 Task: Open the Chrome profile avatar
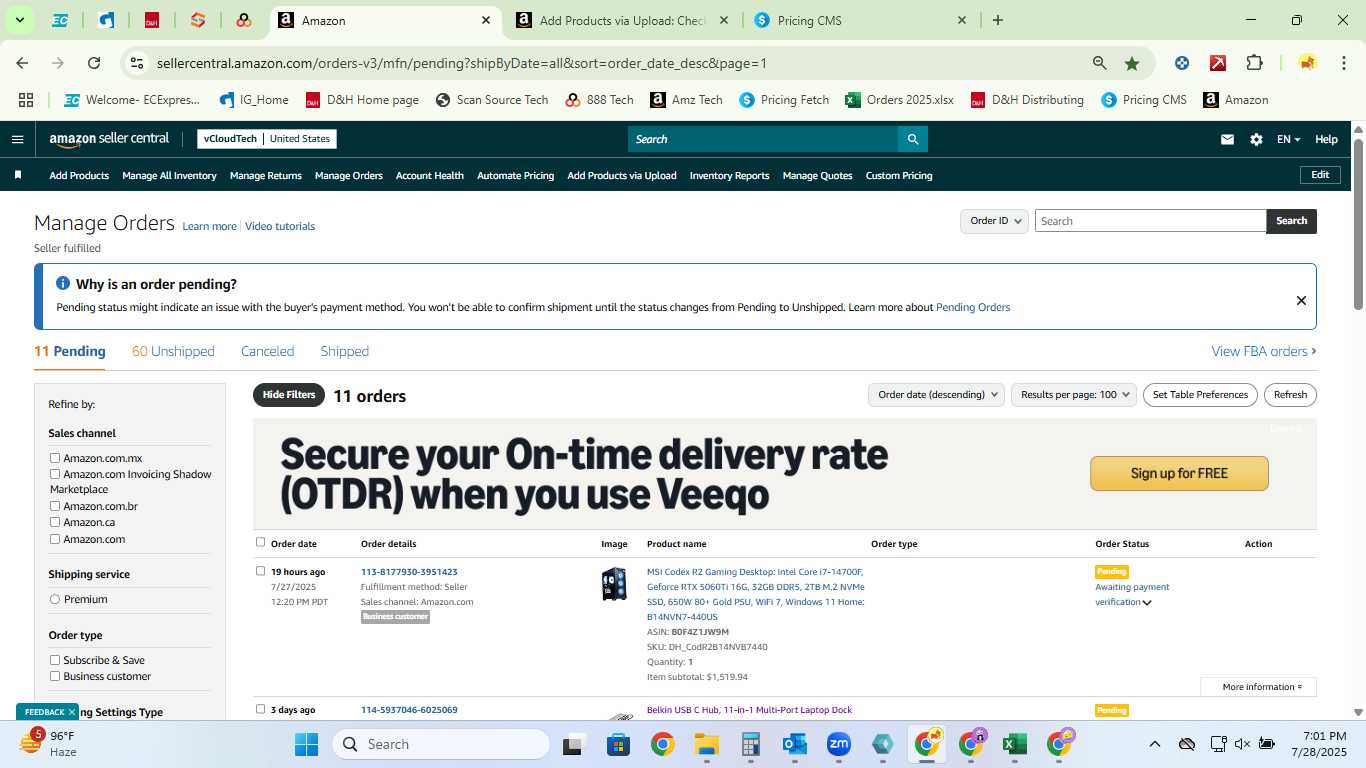click(1307, 63)
